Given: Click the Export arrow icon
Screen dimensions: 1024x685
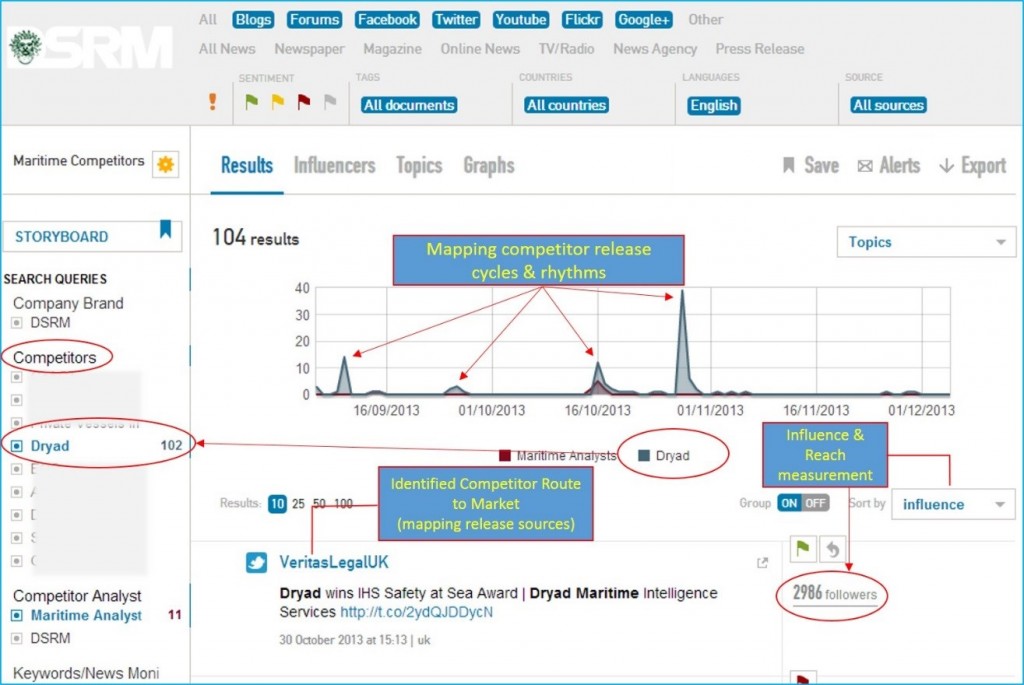Looking at the screenshot, I should click(x=946, y=166).
